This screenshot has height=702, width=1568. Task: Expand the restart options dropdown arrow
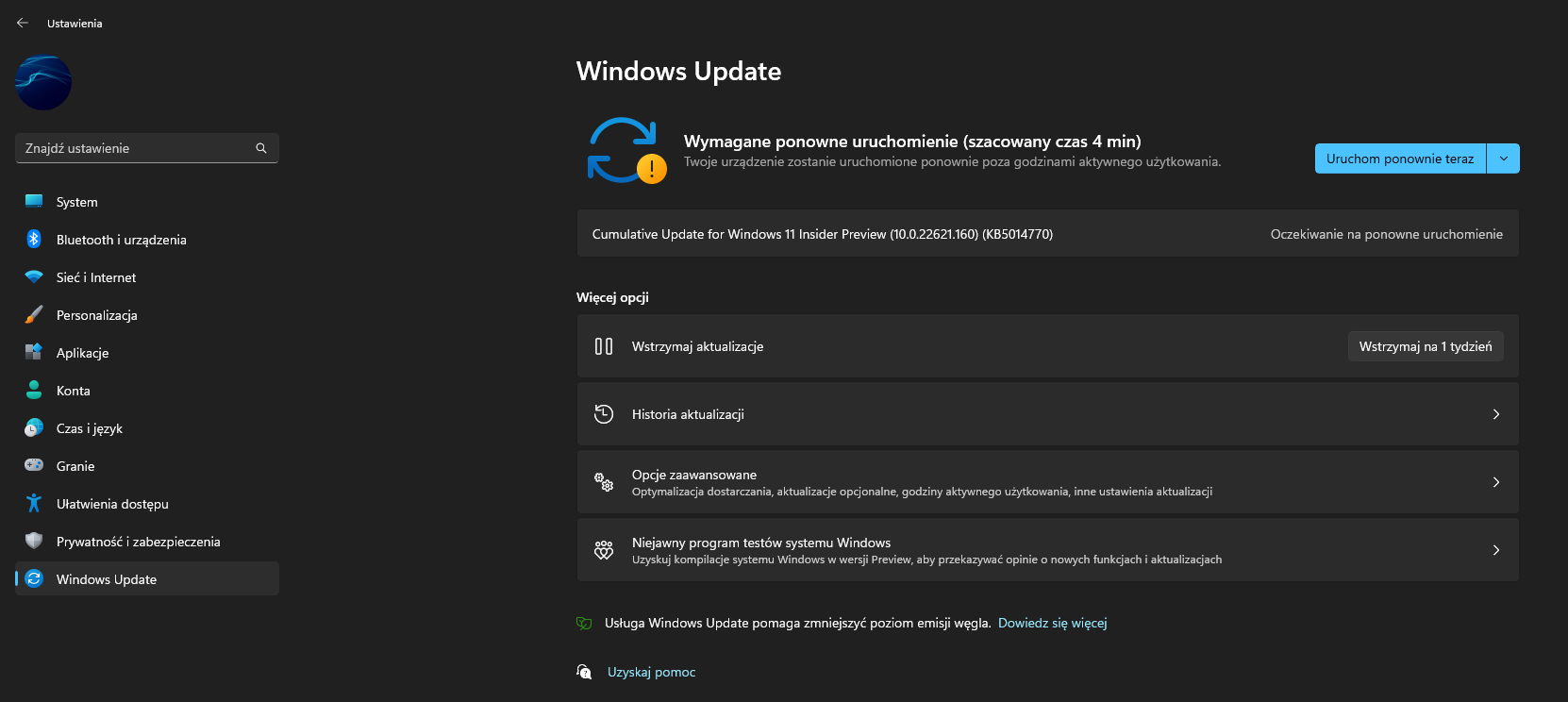coord(1503,159)
